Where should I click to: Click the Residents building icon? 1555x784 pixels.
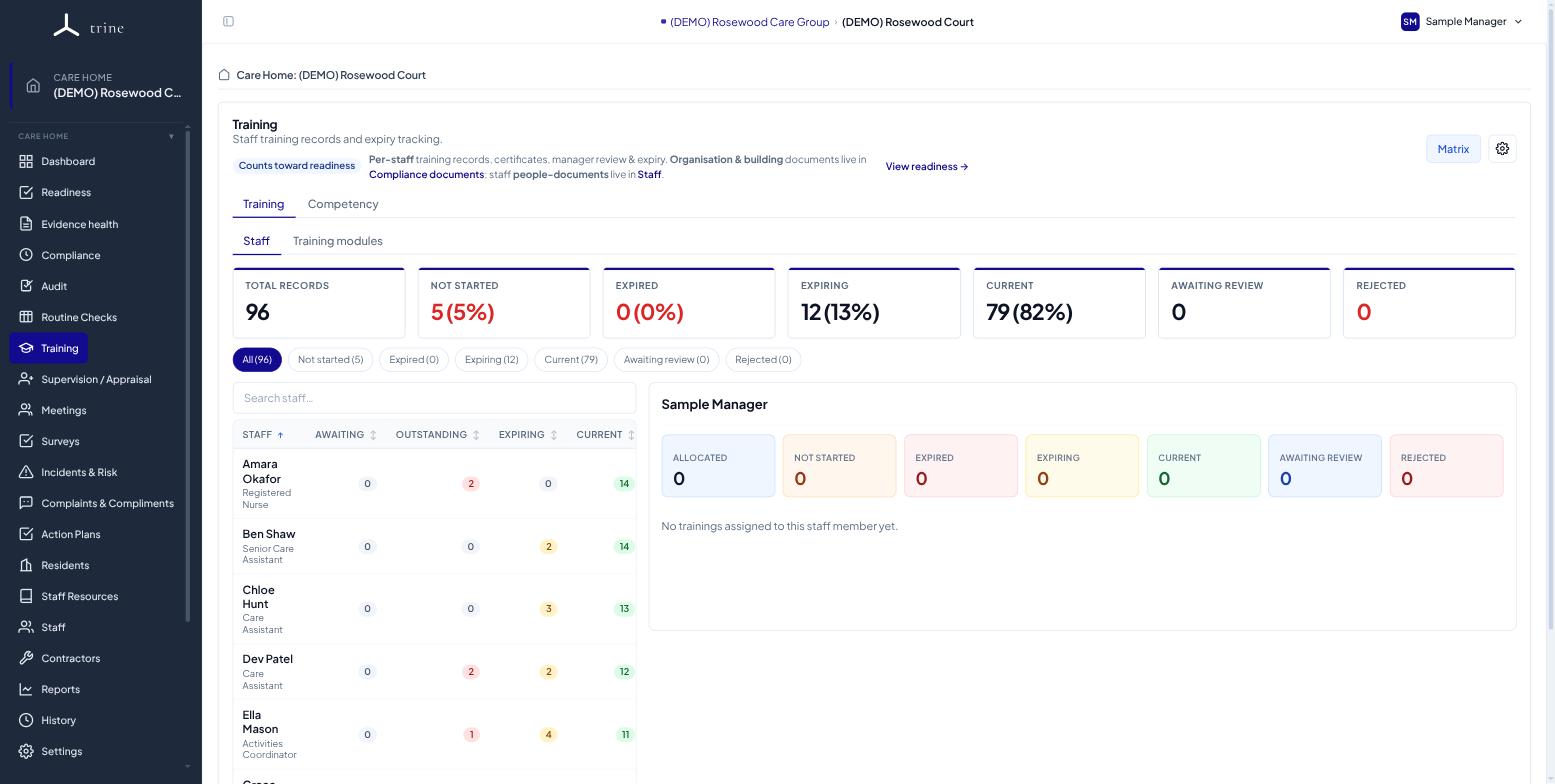[x=26, y=565]
